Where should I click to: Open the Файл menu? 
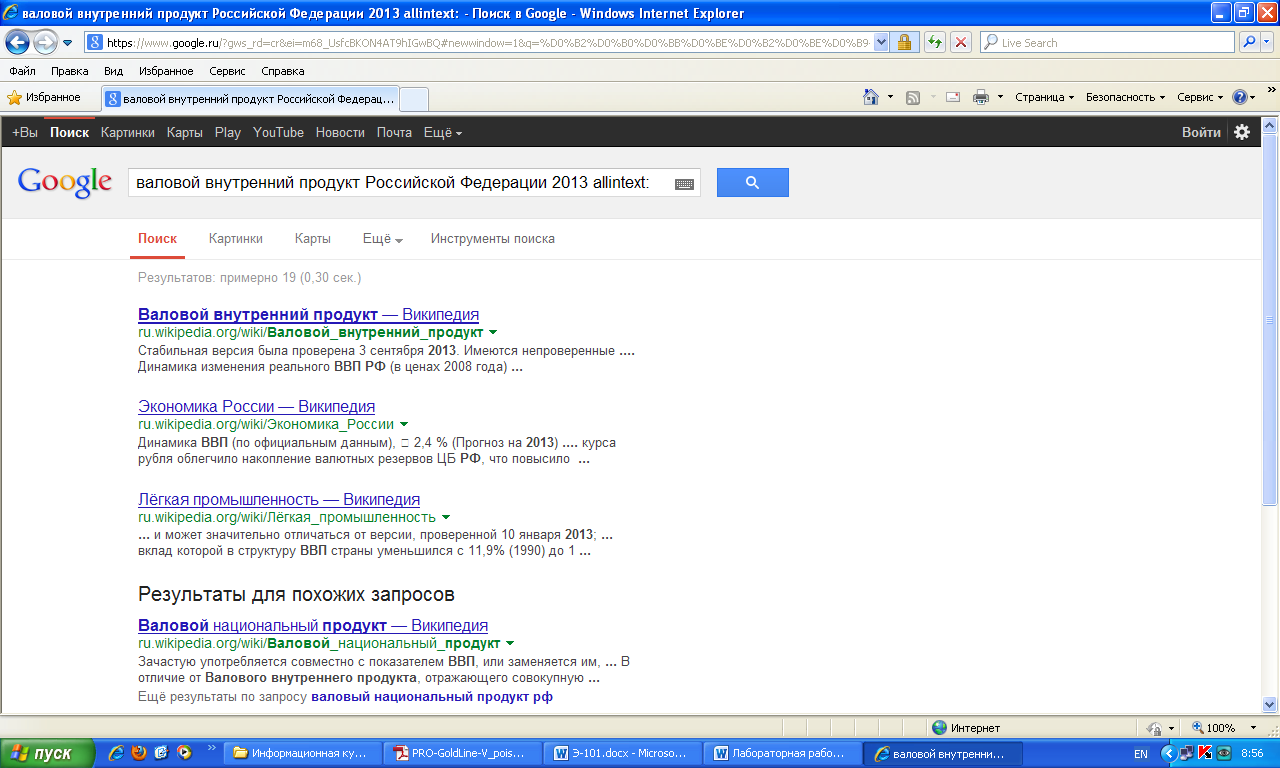click(23, 71)
